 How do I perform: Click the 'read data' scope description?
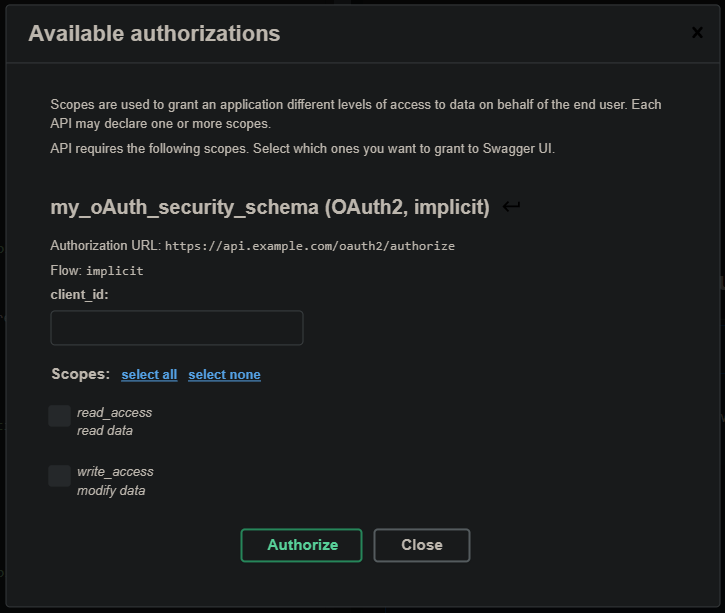tap(104, 431)
